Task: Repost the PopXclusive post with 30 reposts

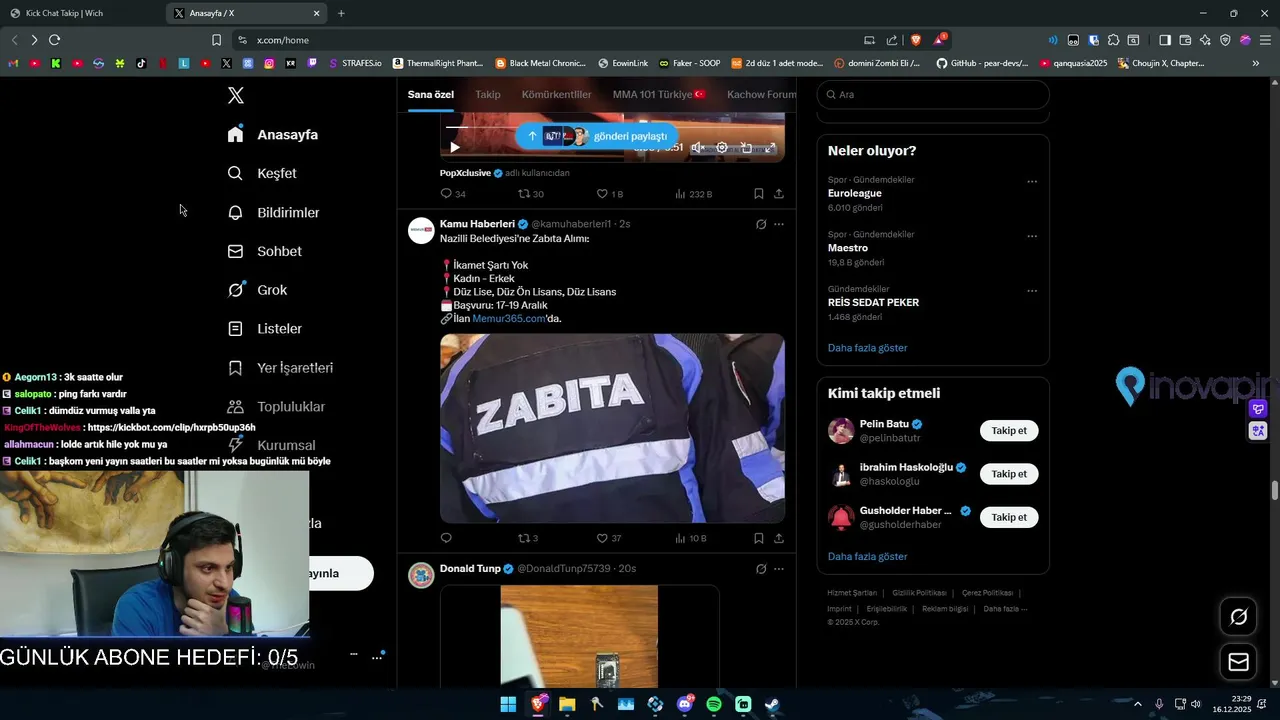Action: point(530,194)
